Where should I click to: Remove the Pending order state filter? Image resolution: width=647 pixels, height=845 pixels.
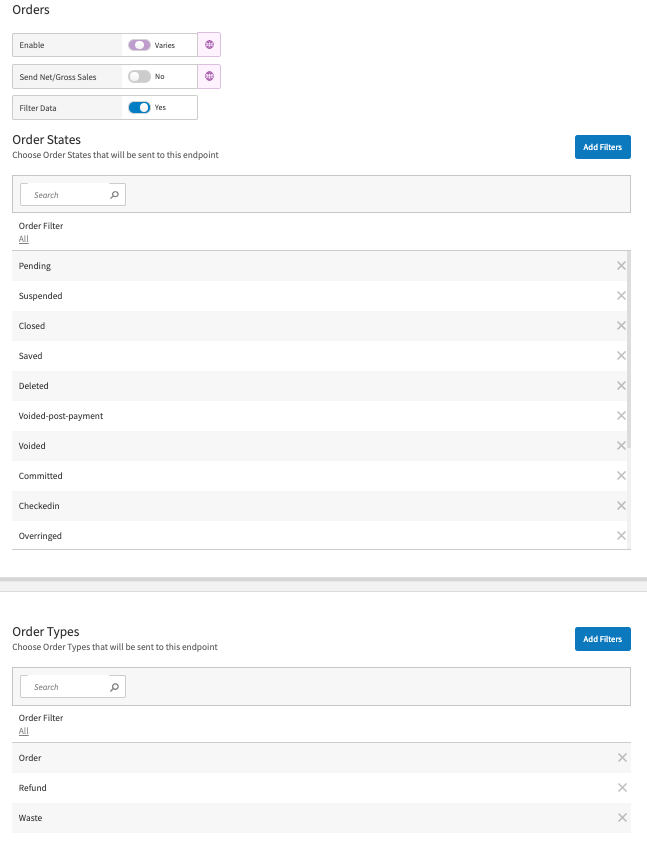point(621,266)
